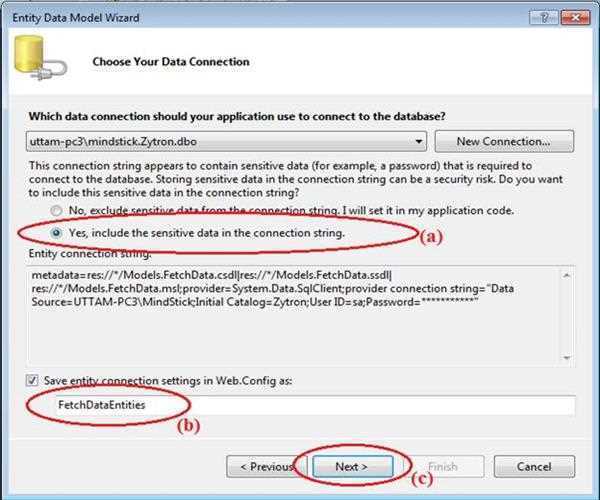Click the database connection icon in header
Viewport: 600px width, 500px height.
pyautogui.click(x=36, y=62)
